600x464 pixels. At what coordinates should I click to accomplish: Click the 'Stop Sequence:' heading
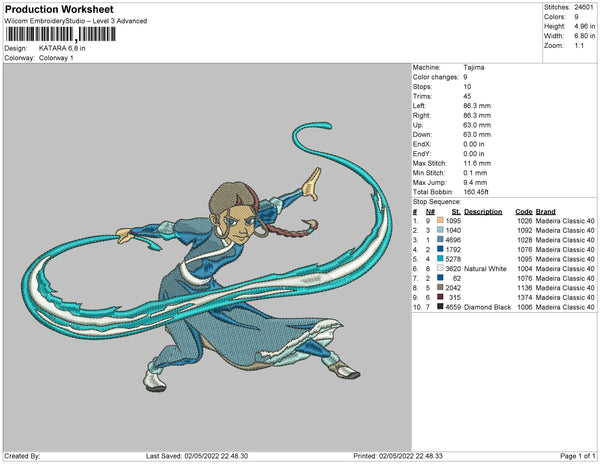pos(437,202)
